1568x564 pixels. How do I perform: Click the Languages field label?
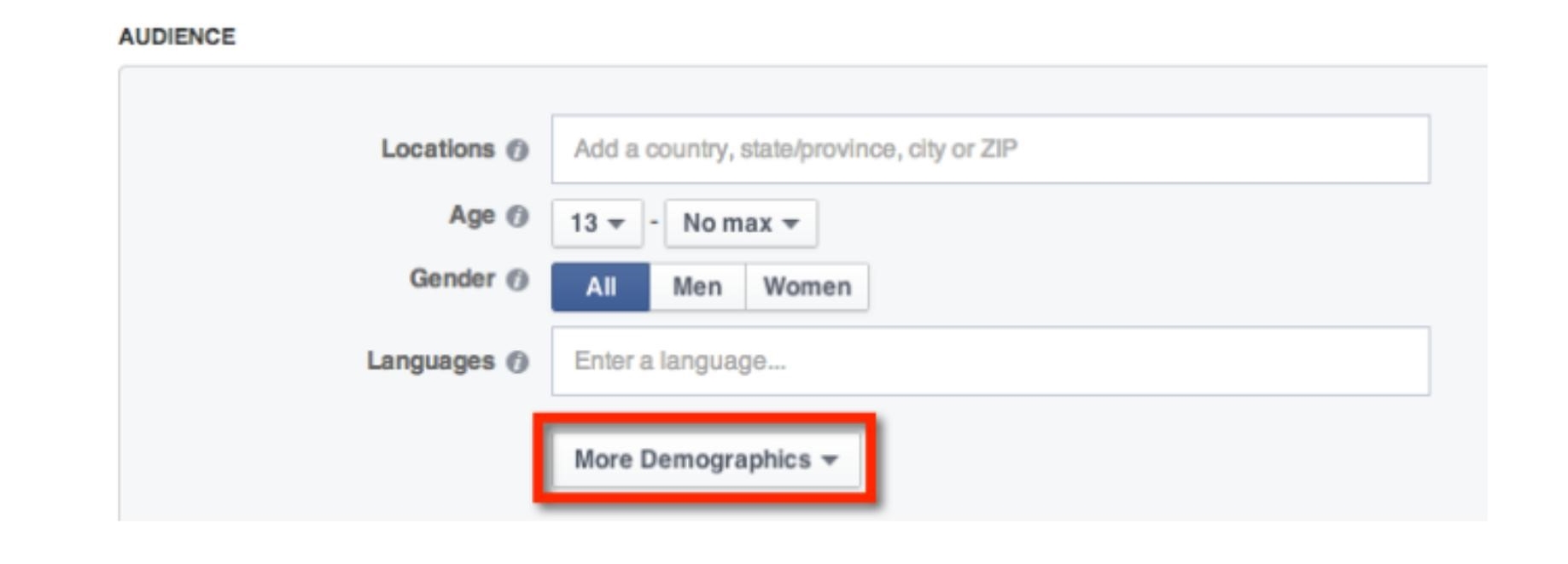431,362
